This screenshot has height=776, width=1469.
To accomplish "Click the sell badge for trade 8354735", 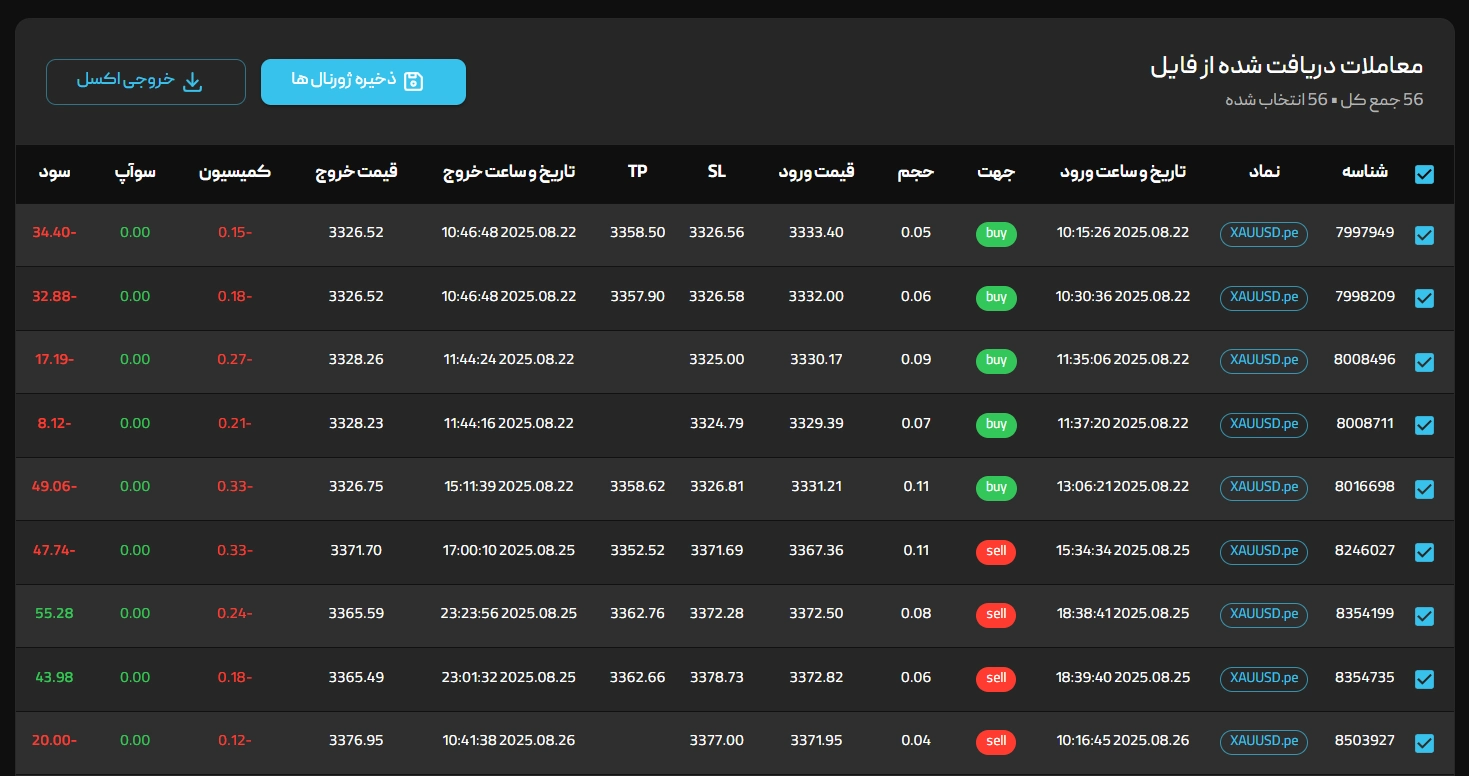I will click(x=996, y=679).
